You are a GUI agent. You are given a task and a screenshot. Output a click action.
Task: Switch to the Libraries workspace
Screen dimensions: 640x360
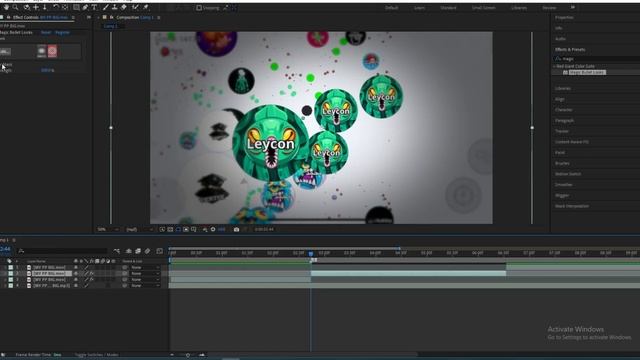tap(519, 8)
